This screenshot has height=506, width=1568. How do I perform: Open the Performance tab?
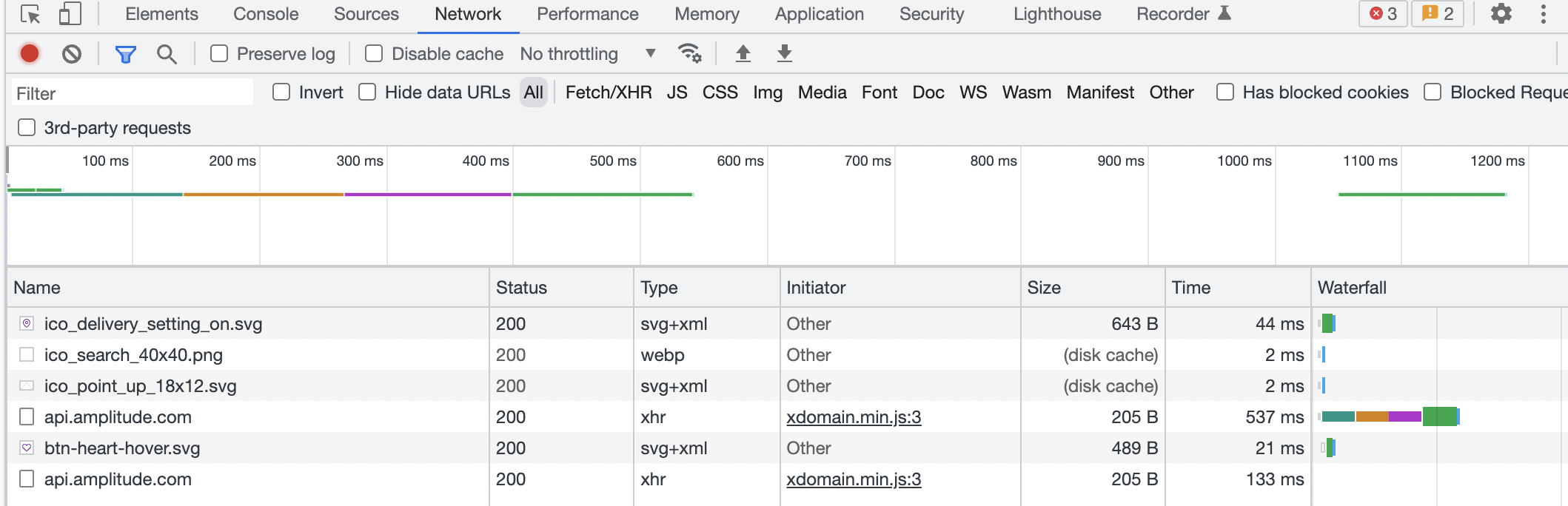click(587, 14)
